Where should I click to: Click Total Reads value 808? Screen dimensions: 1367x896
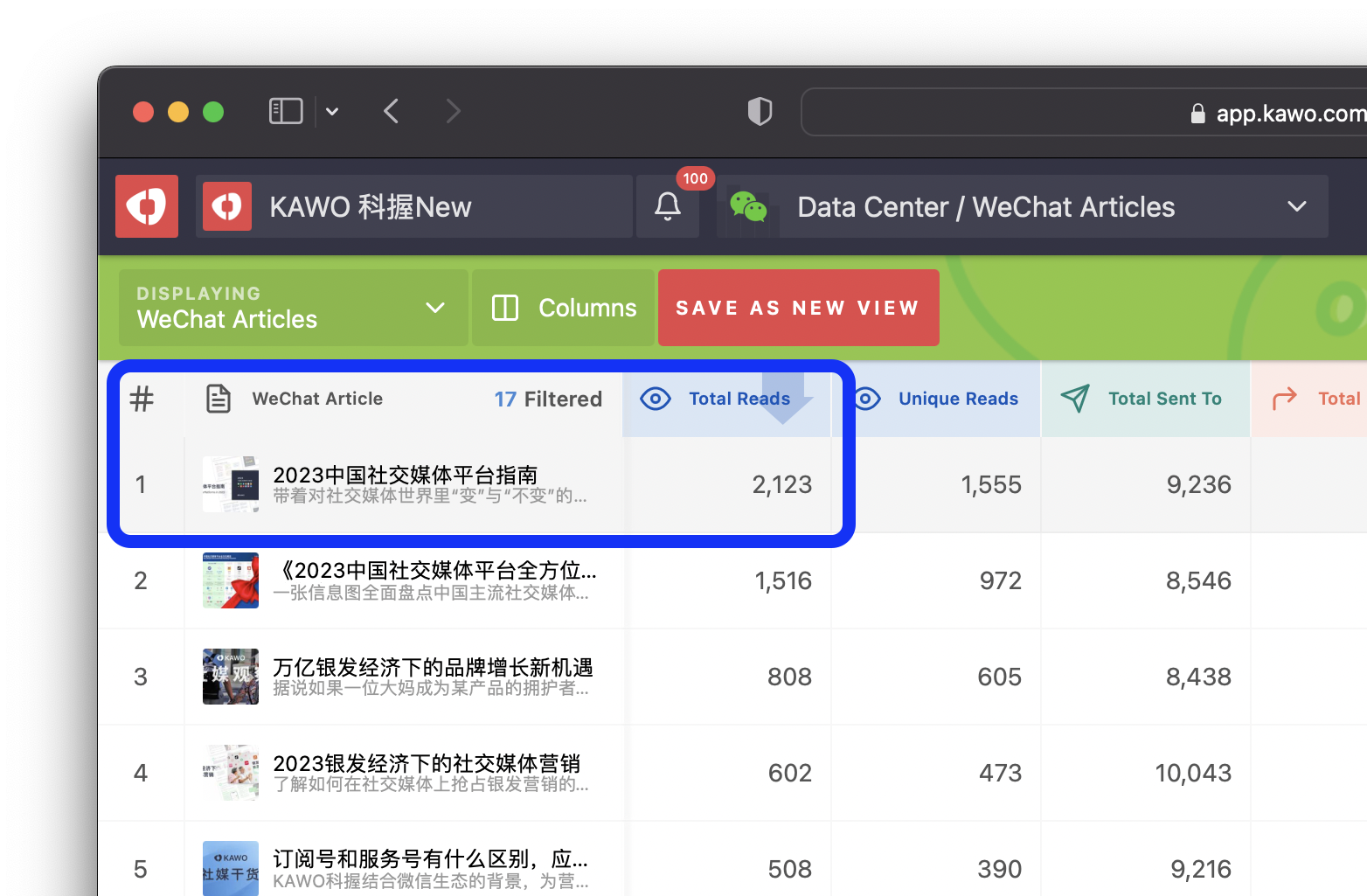coord(789,677)
